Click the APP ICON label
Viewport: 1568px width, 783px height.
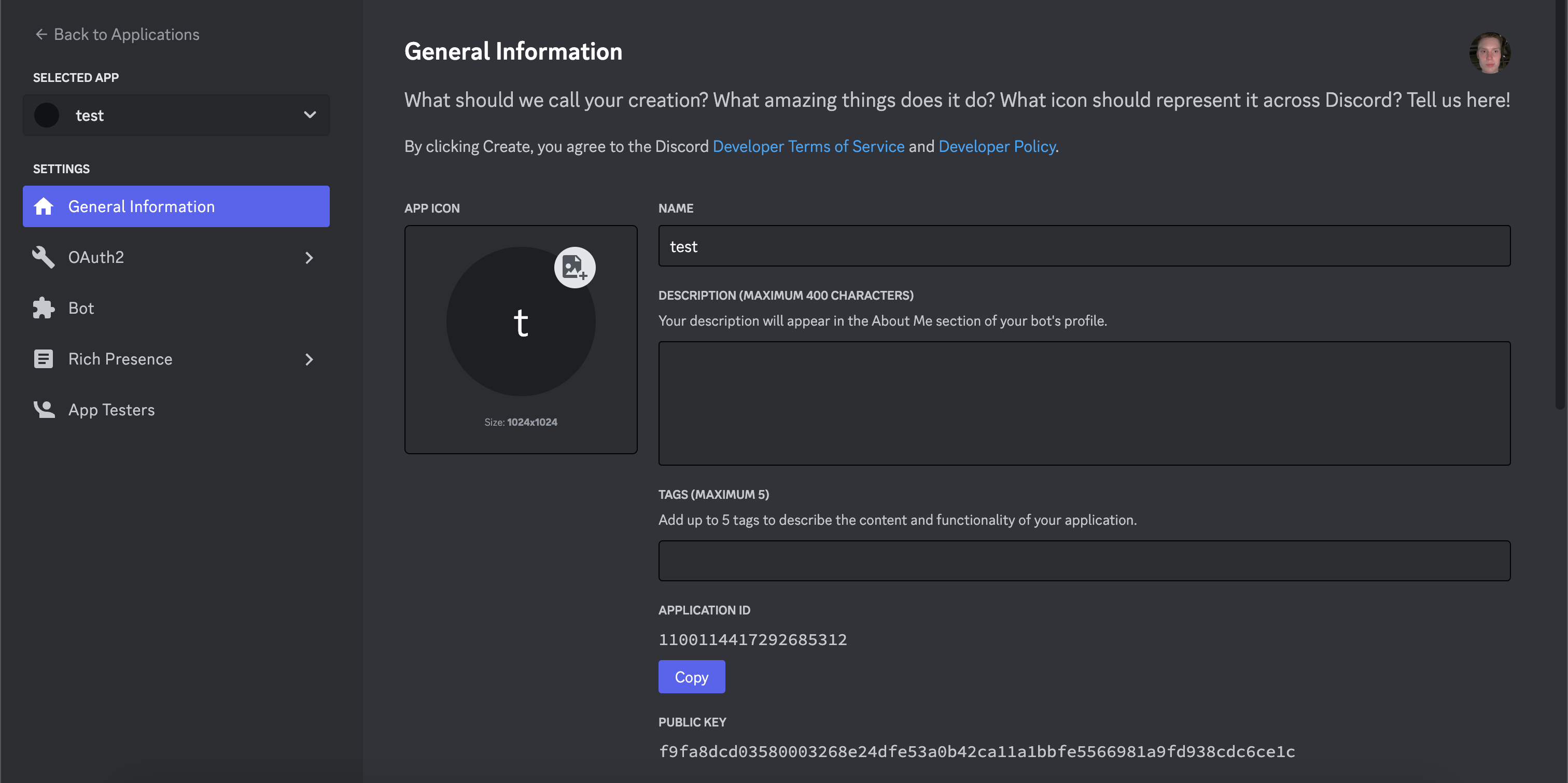(x=431, y=208)
